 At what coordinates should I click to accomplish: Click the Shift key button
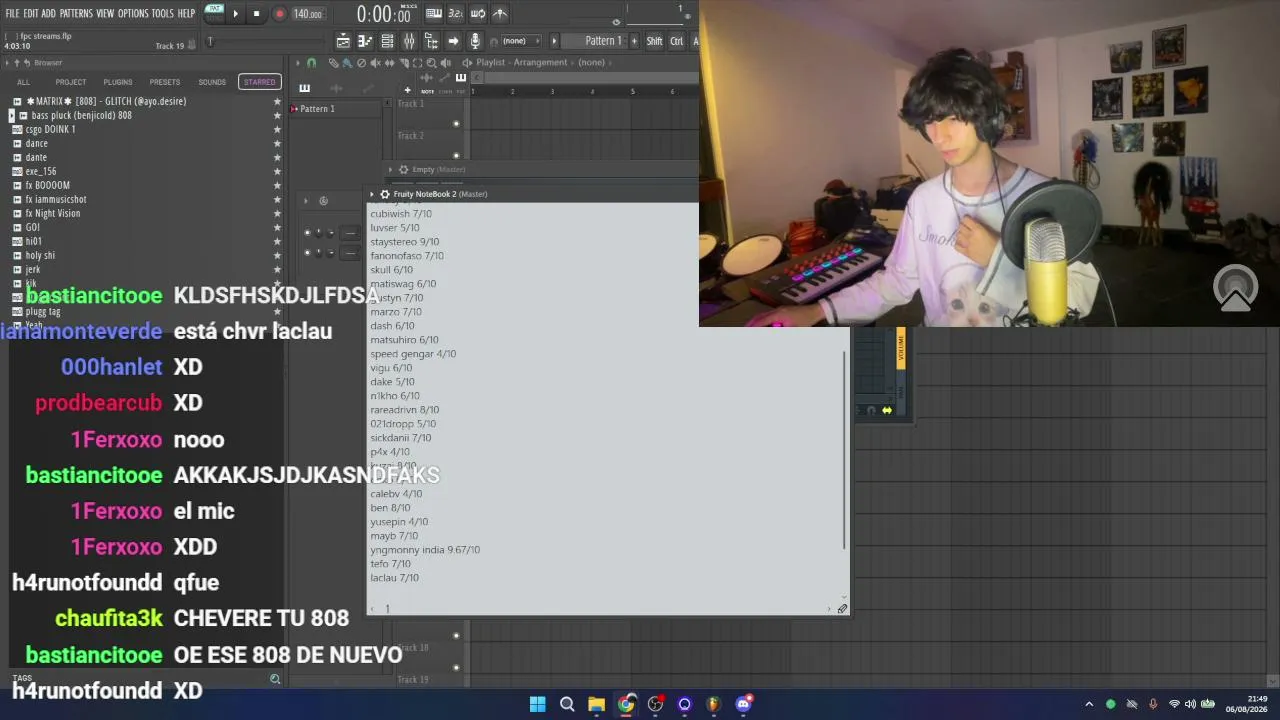[654, 41]
